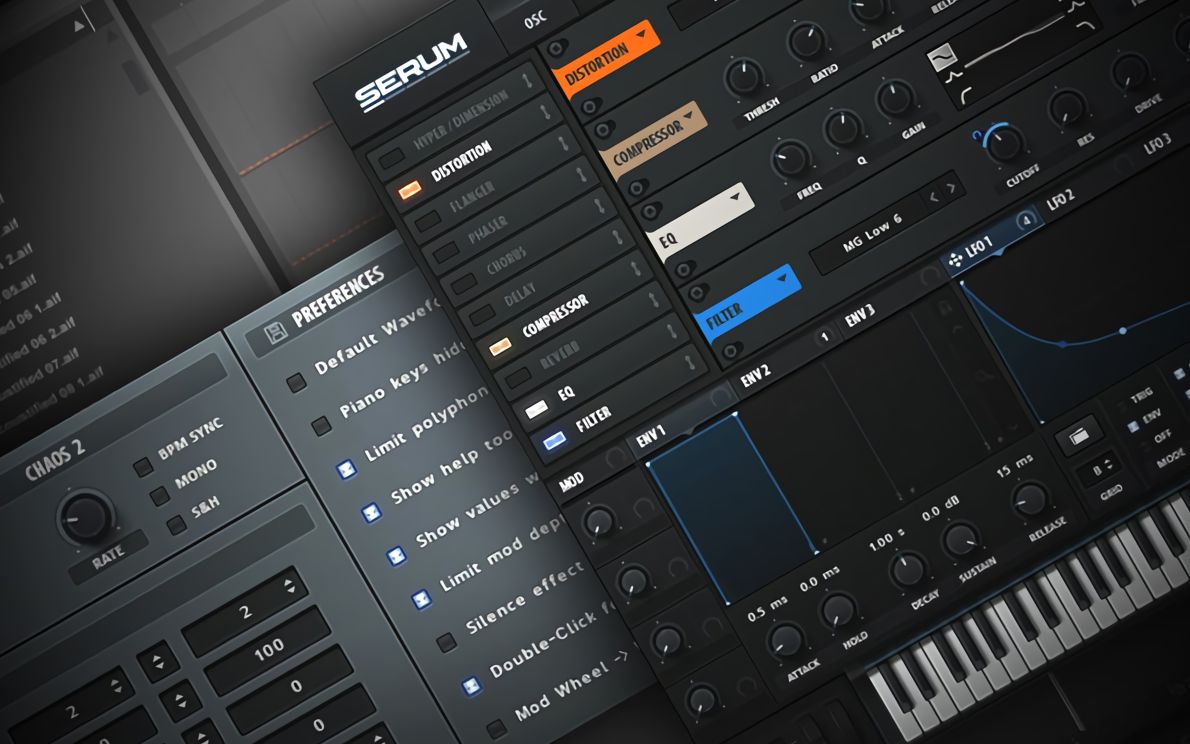The image size is (1190, 744).
Task: Click the Serum logo
Action: pyautogui.click(x=411, y=73)
